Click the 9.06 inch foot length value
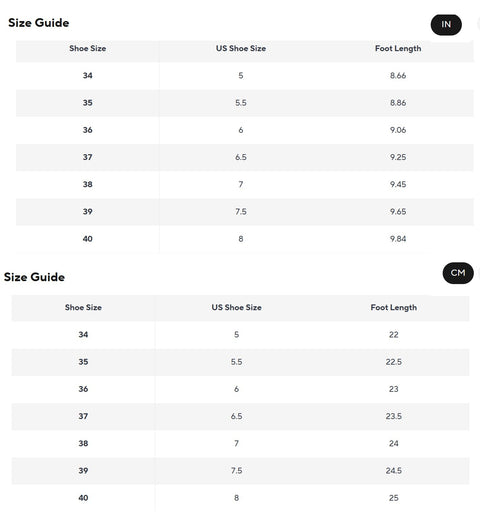The image size is (480, 517). [398, 130]
